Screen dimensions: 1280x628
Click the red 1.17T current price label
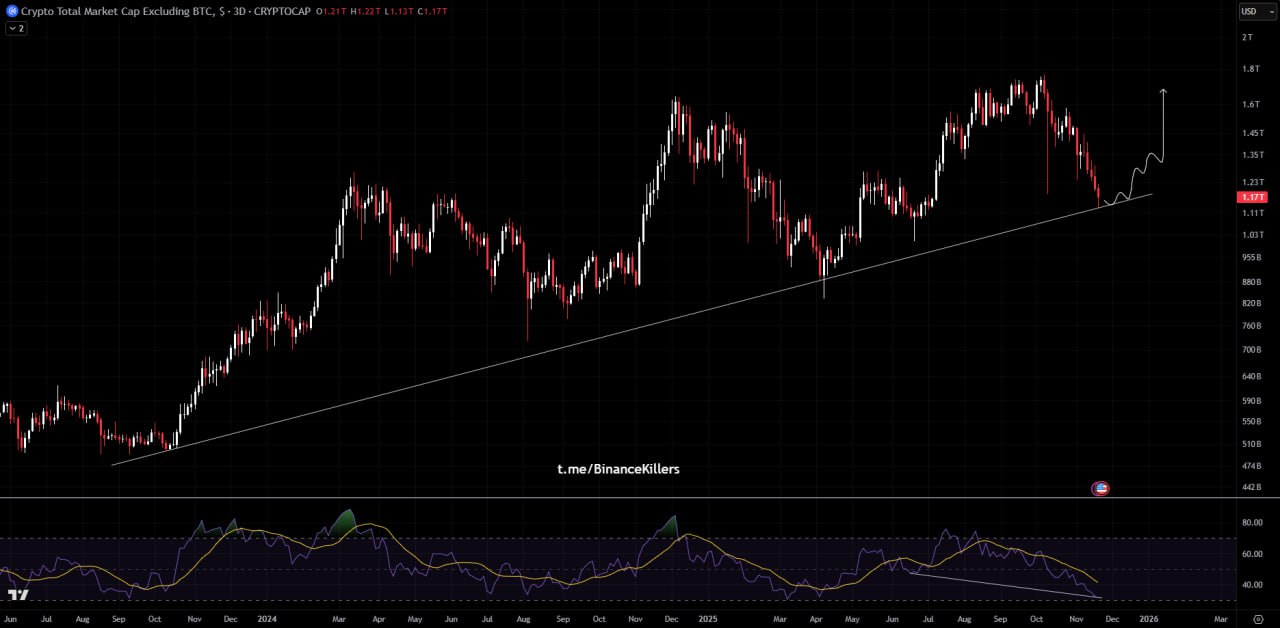tap(1252, 198)
